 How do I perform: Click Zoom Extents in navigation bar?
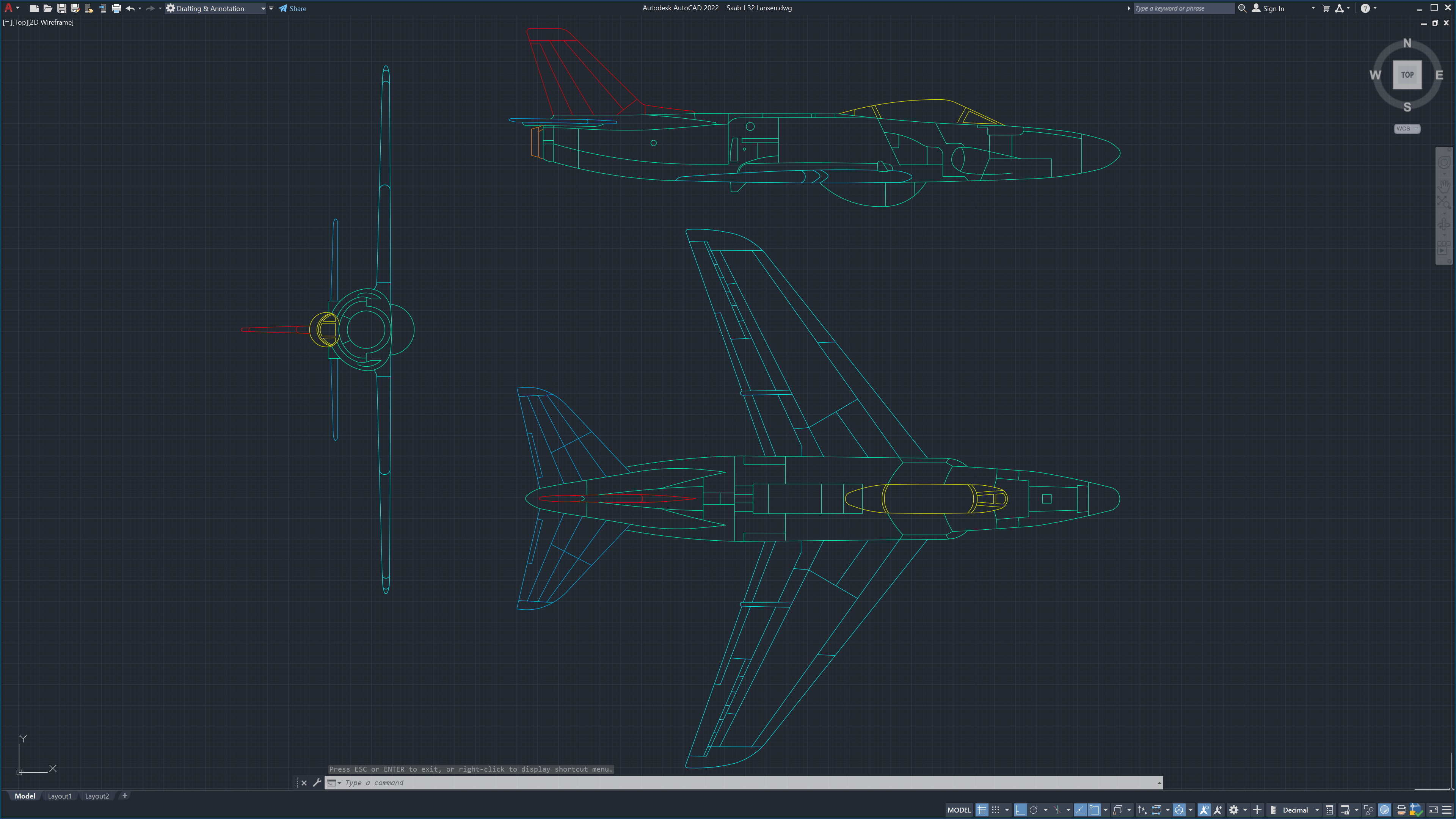pos(1444,202)
